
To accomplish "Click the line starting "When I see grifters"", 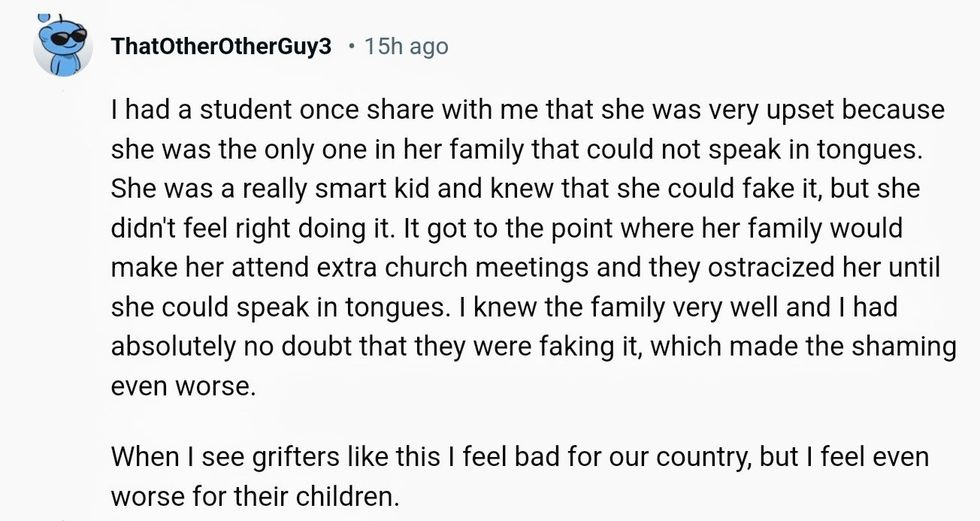I will 520,457.
